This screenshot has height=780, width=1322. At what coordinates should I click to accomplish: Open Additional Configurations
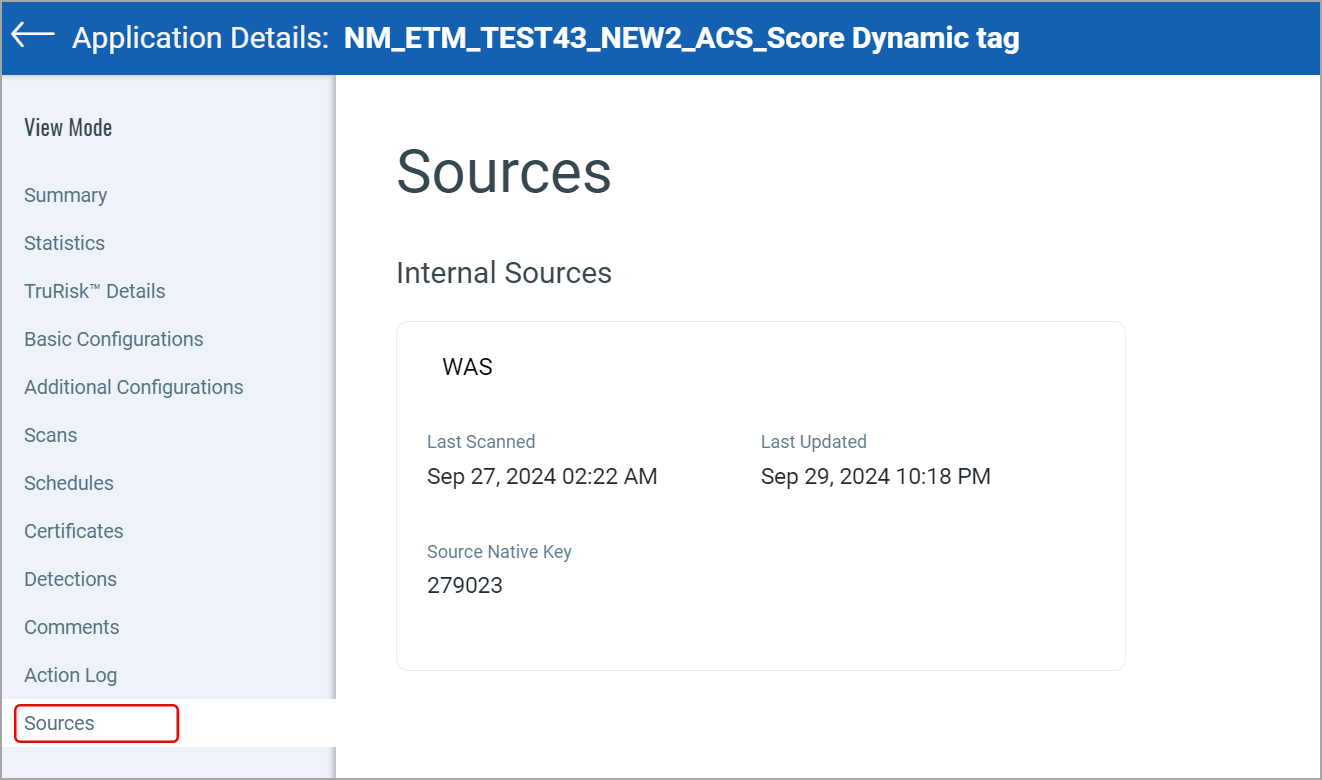coord(133,387)
